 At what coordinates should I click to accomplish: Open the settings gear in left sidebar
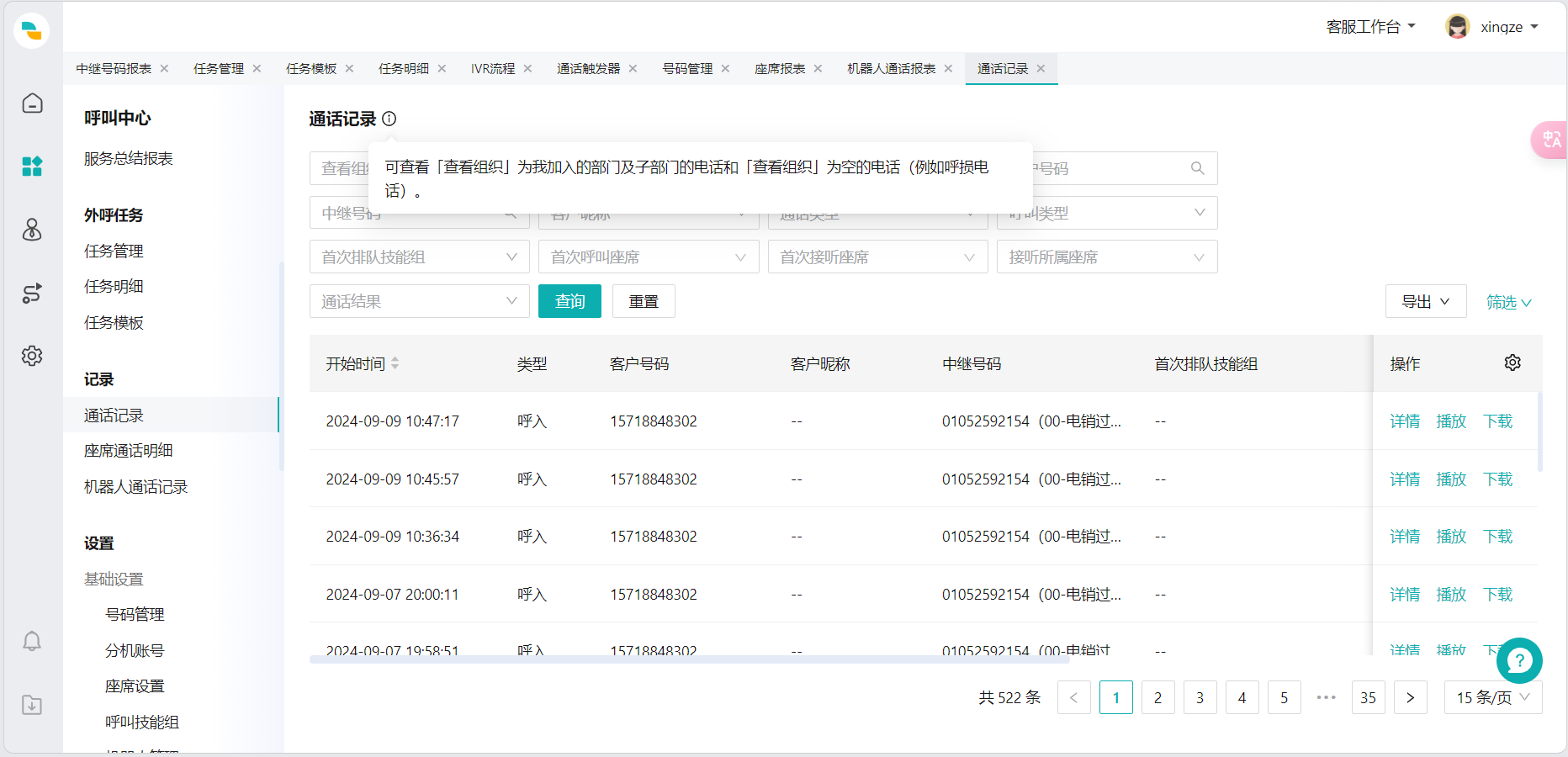point(32,356)
